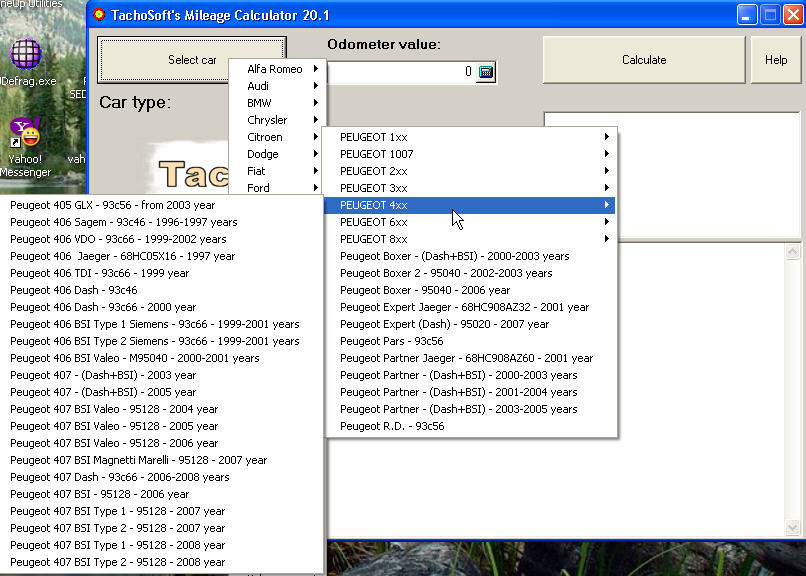Expand the PEUGEOT 8xx submenu
The height and width of the screenshot is (576, 806).
(x=471, y=238)
